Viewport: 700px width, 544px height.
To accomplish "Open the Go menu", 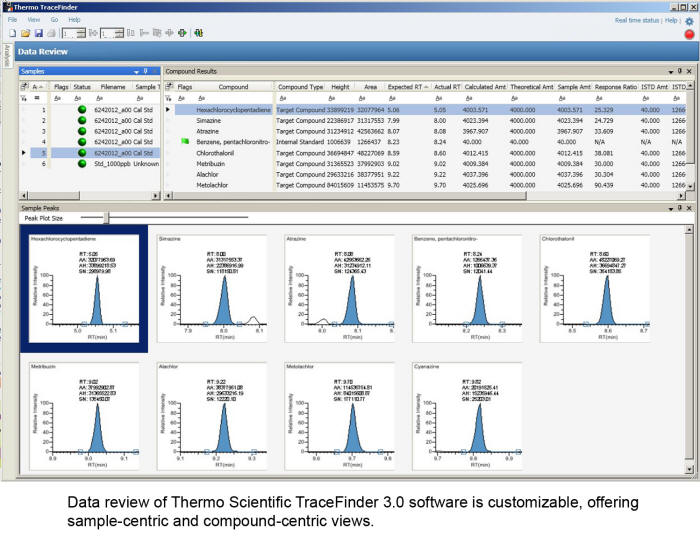I will click(54, 20).
